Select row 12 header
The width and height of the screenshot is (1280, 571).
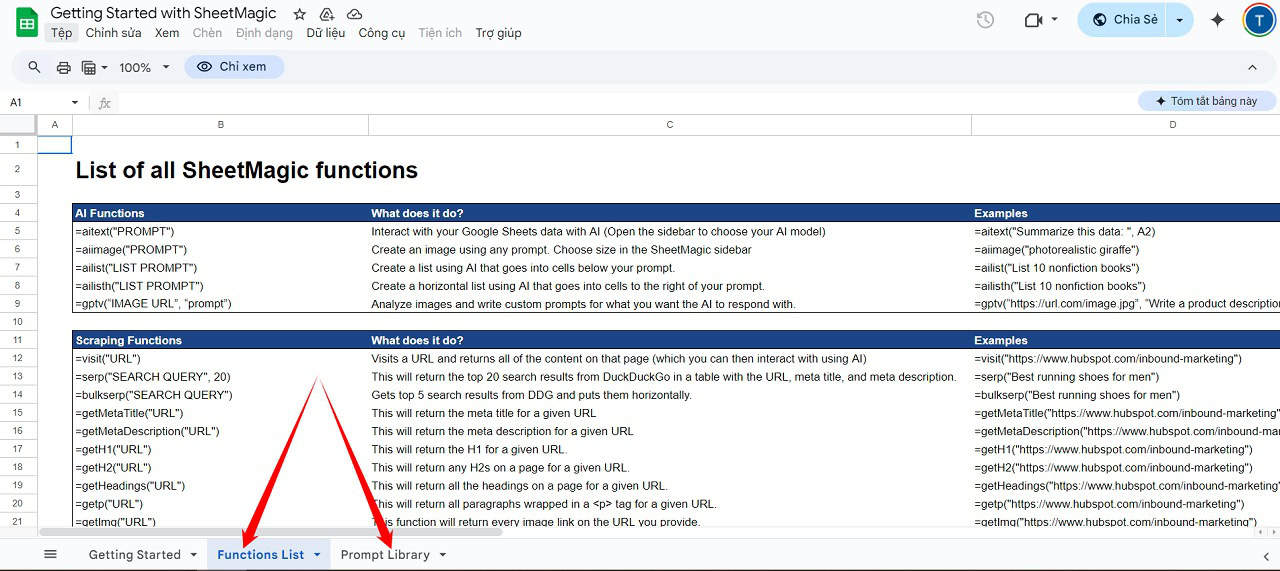click(18, 359)
